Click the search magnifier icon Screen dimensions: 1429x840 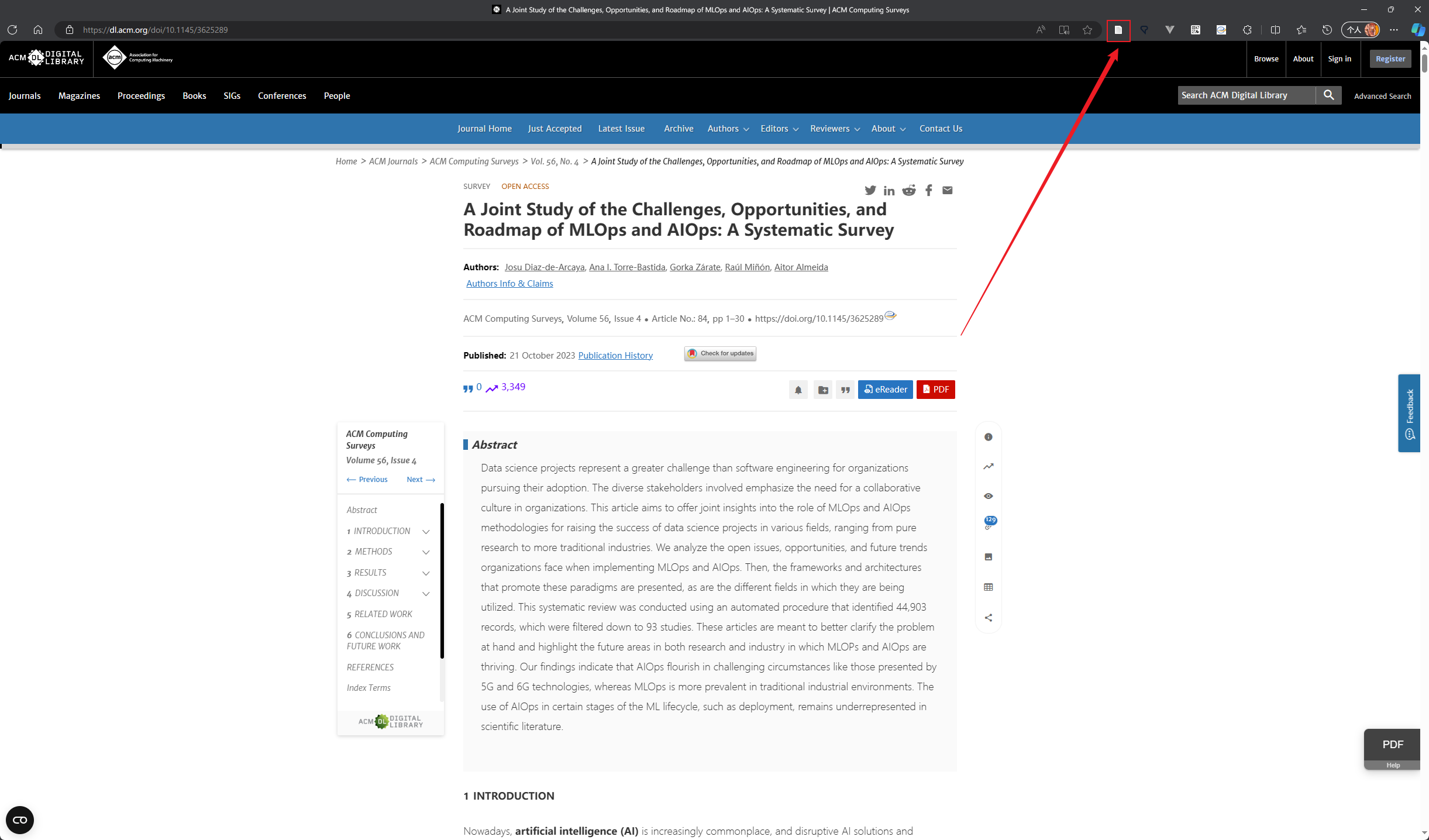point(1328,95)
